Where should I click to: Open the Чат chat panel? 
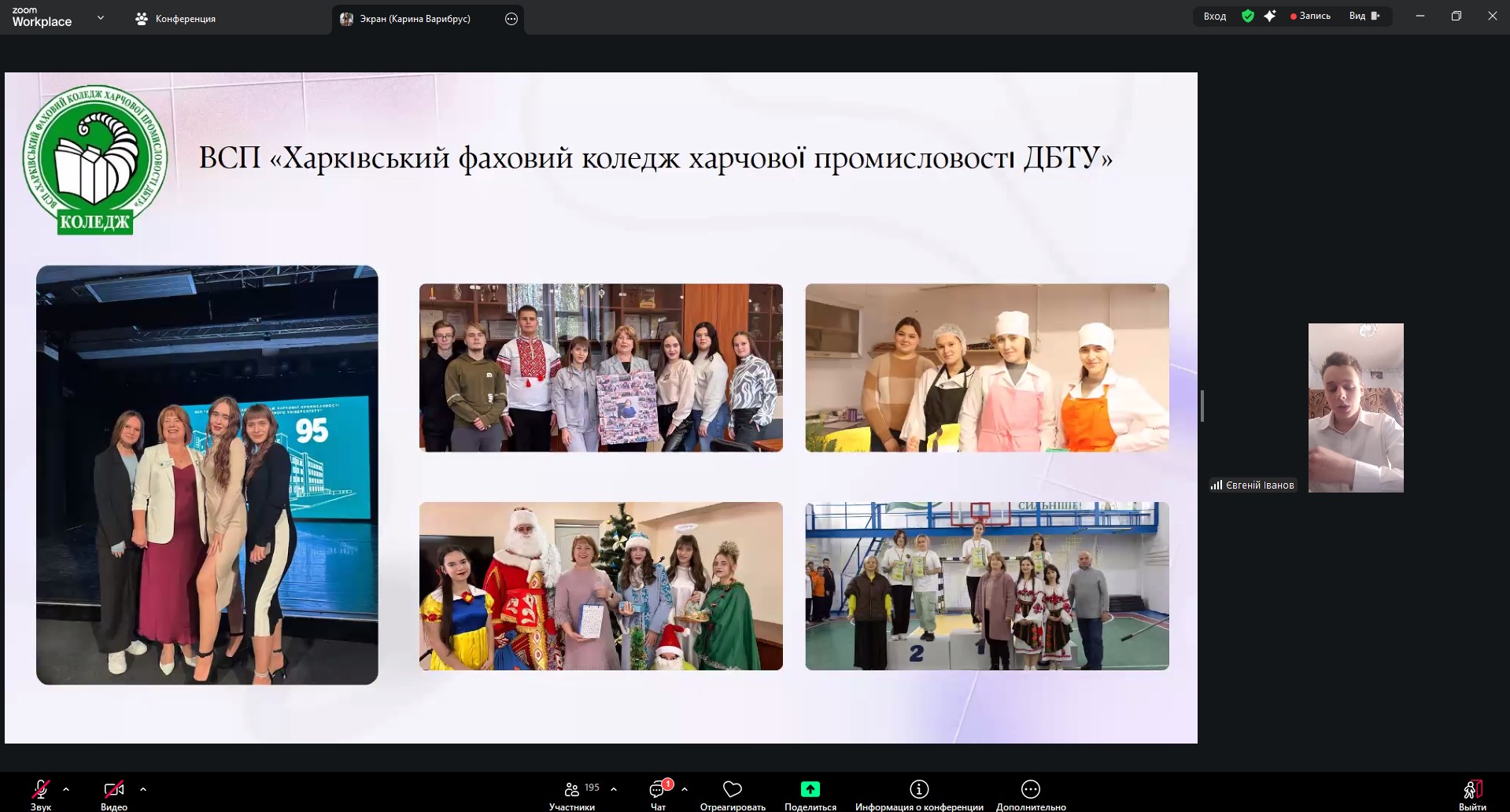pos(657,789)
